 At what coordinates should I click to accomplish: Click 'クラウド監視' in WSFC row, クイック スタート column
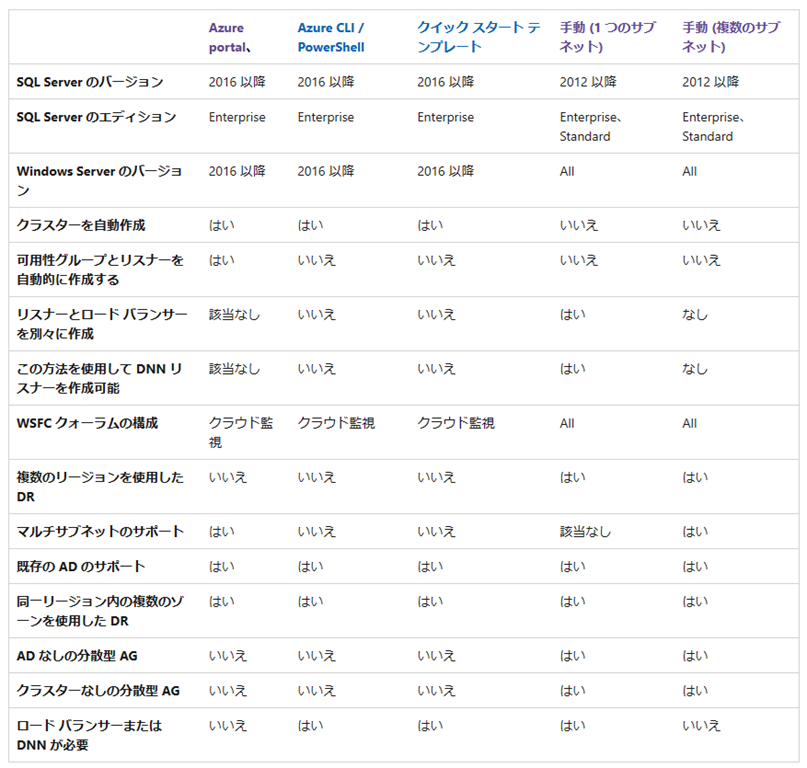pyautogui.click(x=455, y=423)
